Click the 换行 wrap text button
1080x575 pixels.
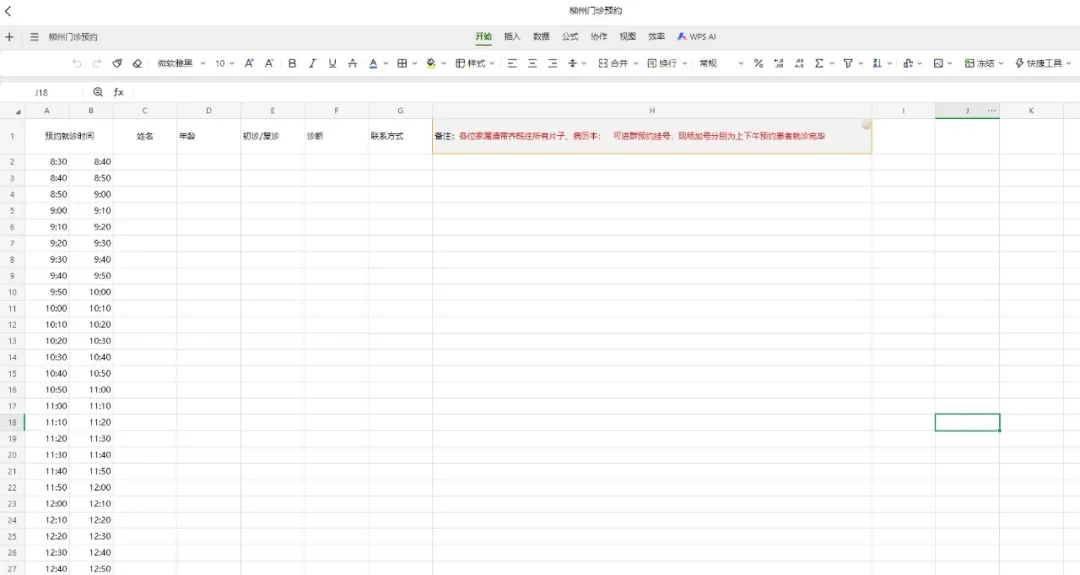tap(667, 63)
